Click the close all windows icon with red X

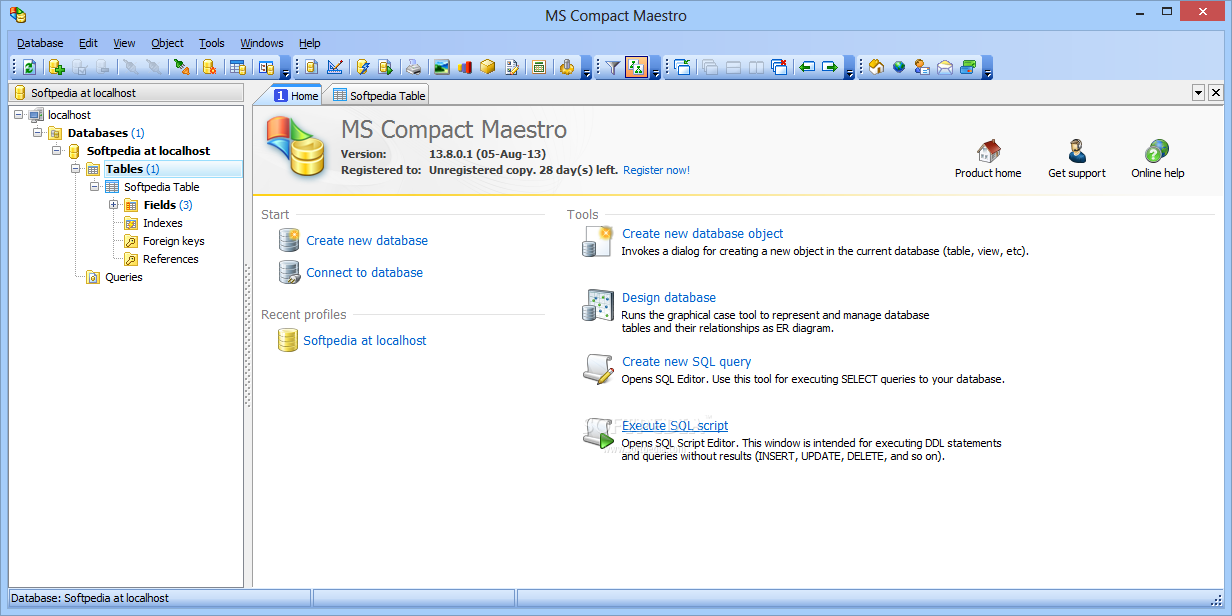[779, 67]
